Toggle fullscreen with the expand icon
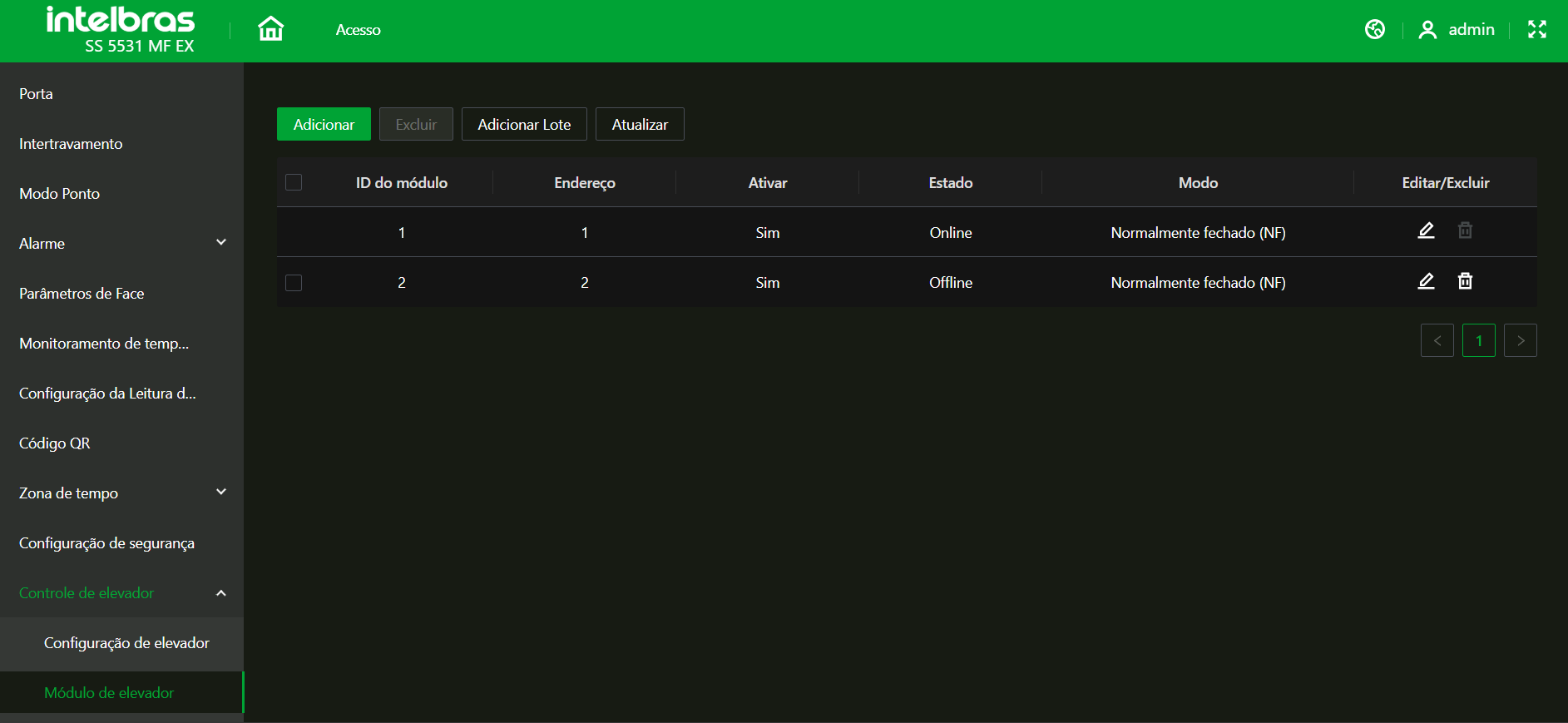The height and width of the screenshot is (723, 1568). pos(1537,30)
